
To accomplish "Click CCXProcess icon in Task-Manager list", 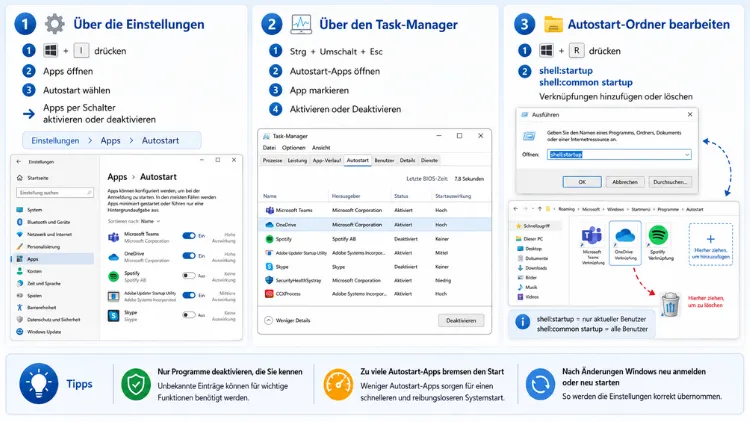I will (x=269, y=294).
